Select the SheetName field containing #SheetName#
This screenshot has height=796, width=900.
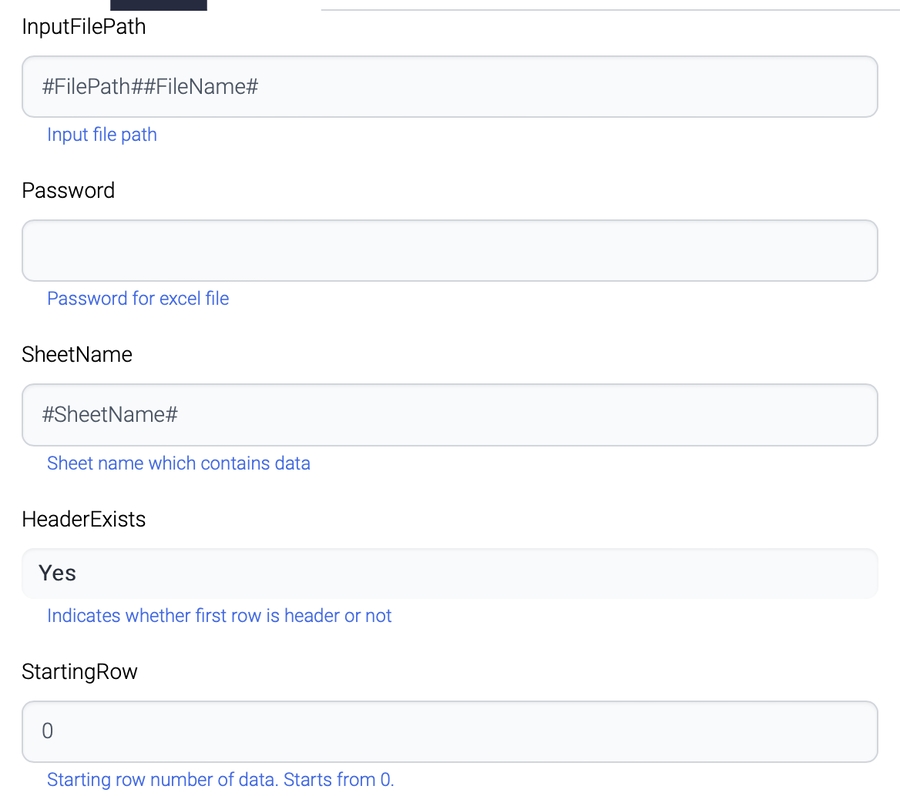(x=450, y=414)
